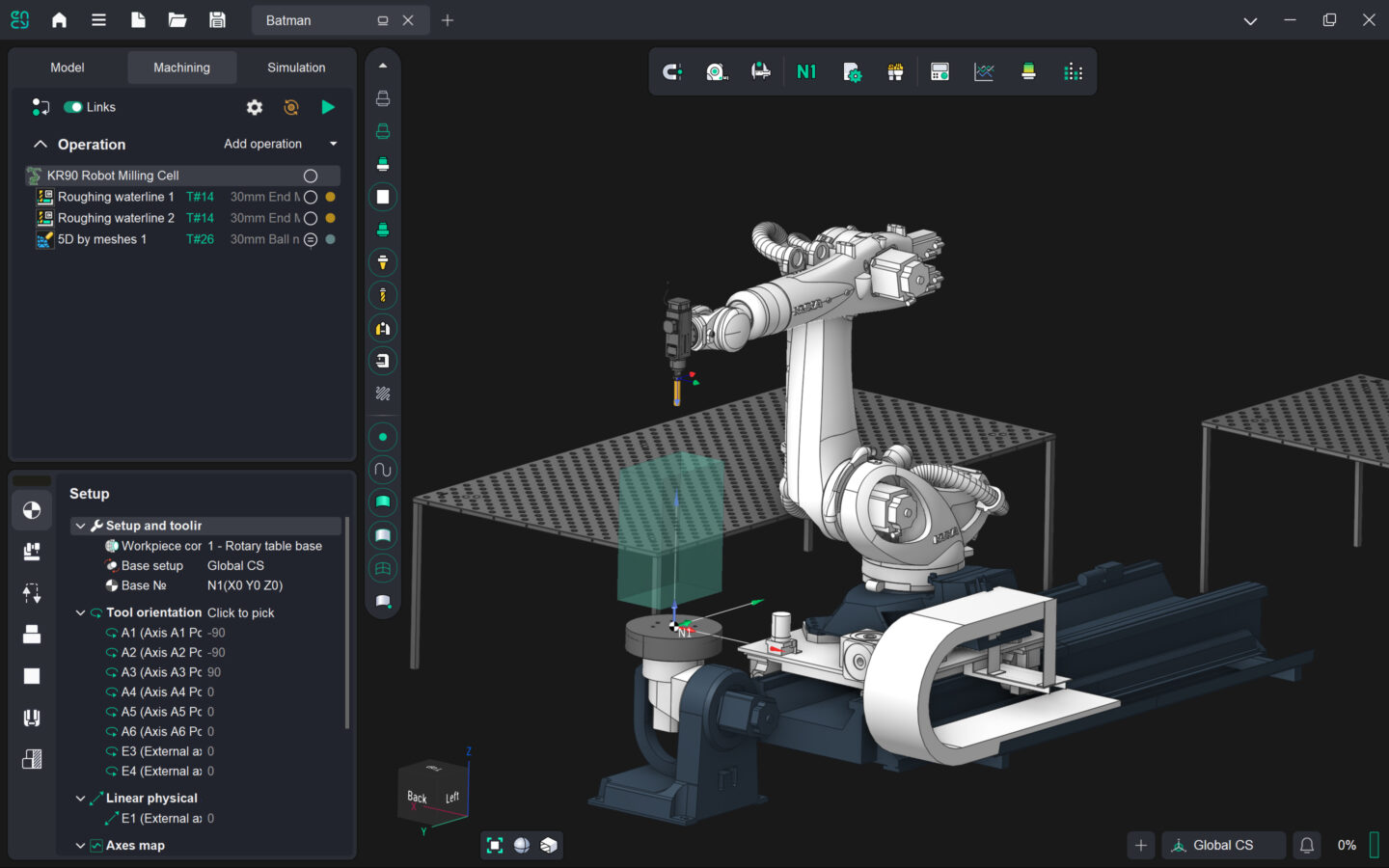This screenshot has height=868, width=1389.
Task: Switch to the Simulation tab
Action: 295,68
